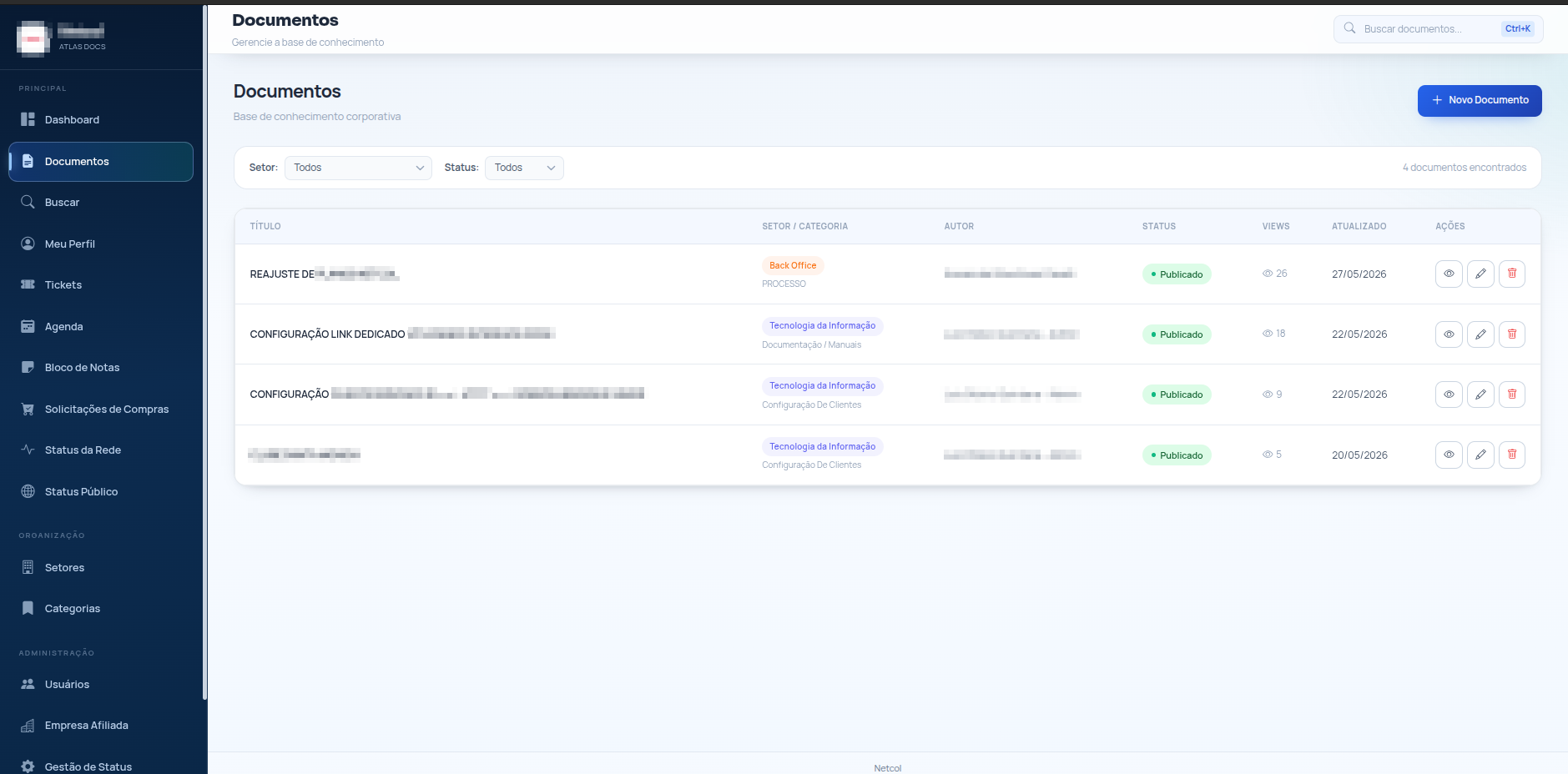The image size is (1568, 774).
Task: Click the ATUALIZADO column header
Action: click(x=1359, y=227)
